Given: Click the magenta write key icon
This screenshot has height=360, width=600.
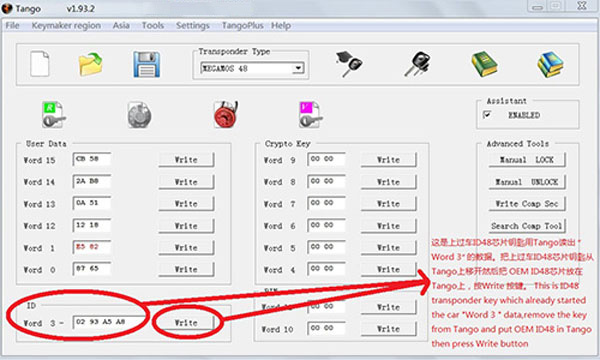Looking at the screenshot, I should click(310, 114).
